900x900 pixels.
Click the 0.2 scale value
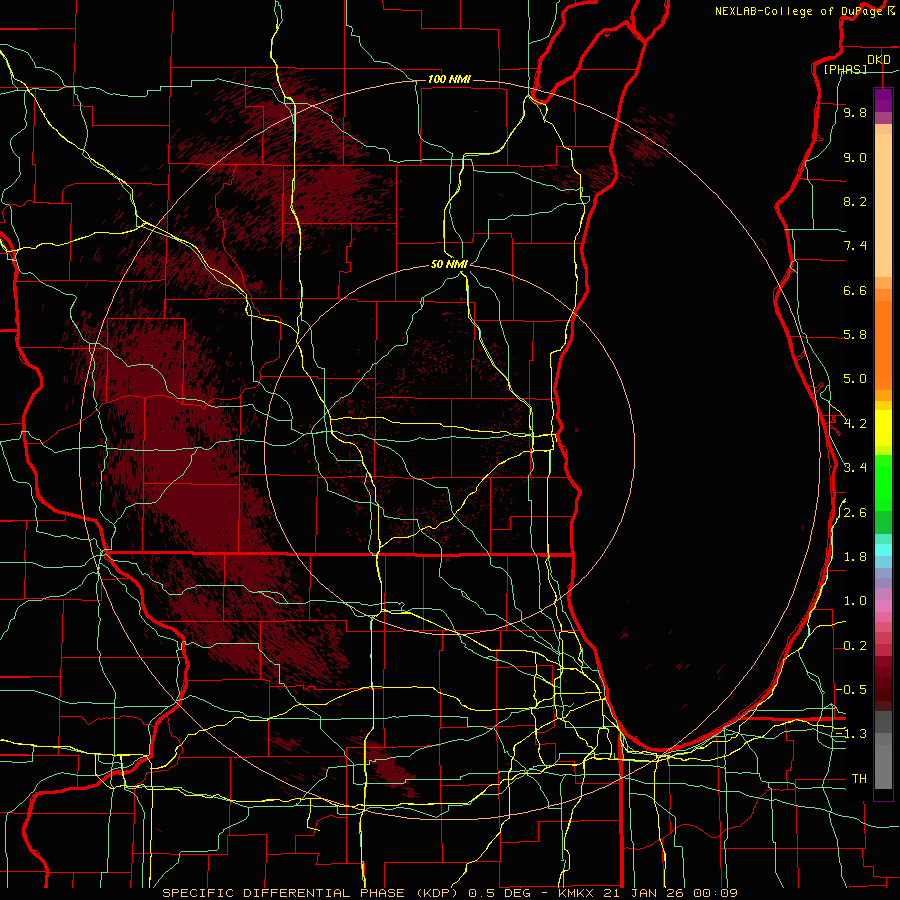[x=855, y=646]
